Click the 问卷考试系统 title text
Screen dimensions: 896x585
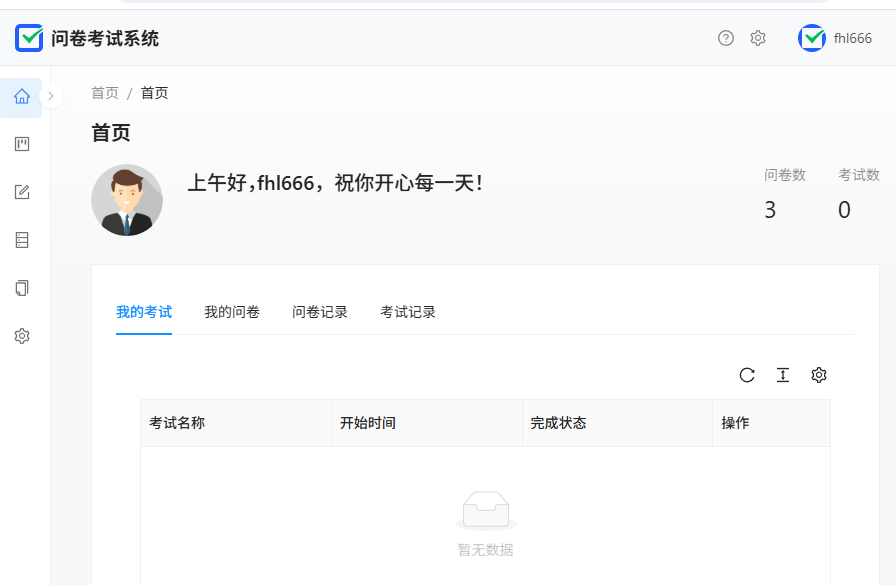tap(105, 38)
